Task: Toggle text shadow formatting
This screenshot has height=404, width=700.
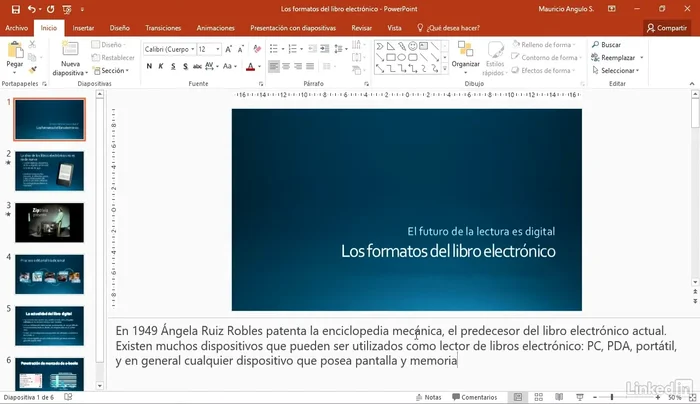Action: coord(185,66)
